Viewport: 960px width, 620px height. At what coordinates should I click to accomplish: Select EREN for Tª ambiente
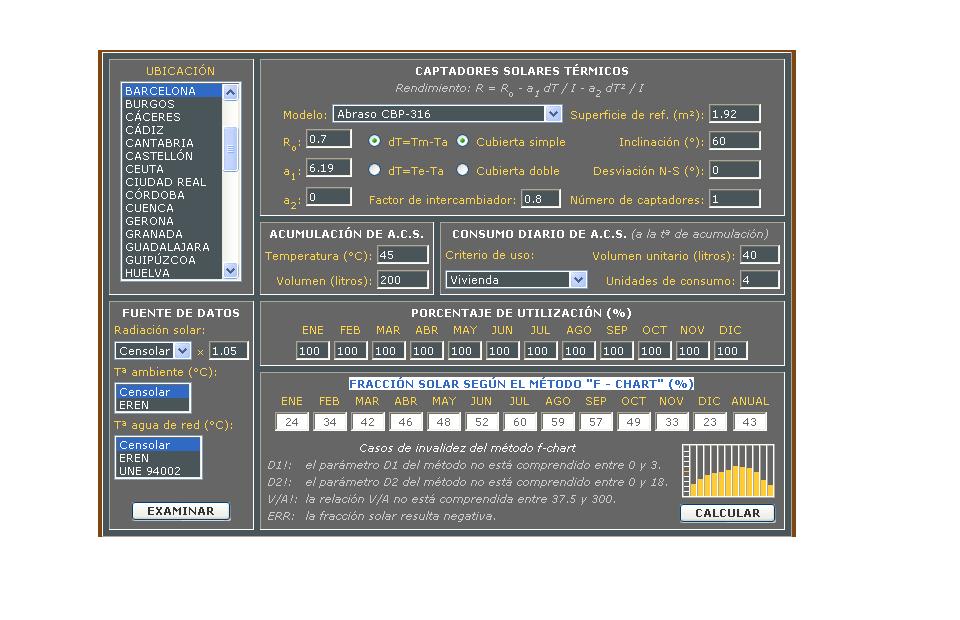(152, 405)
